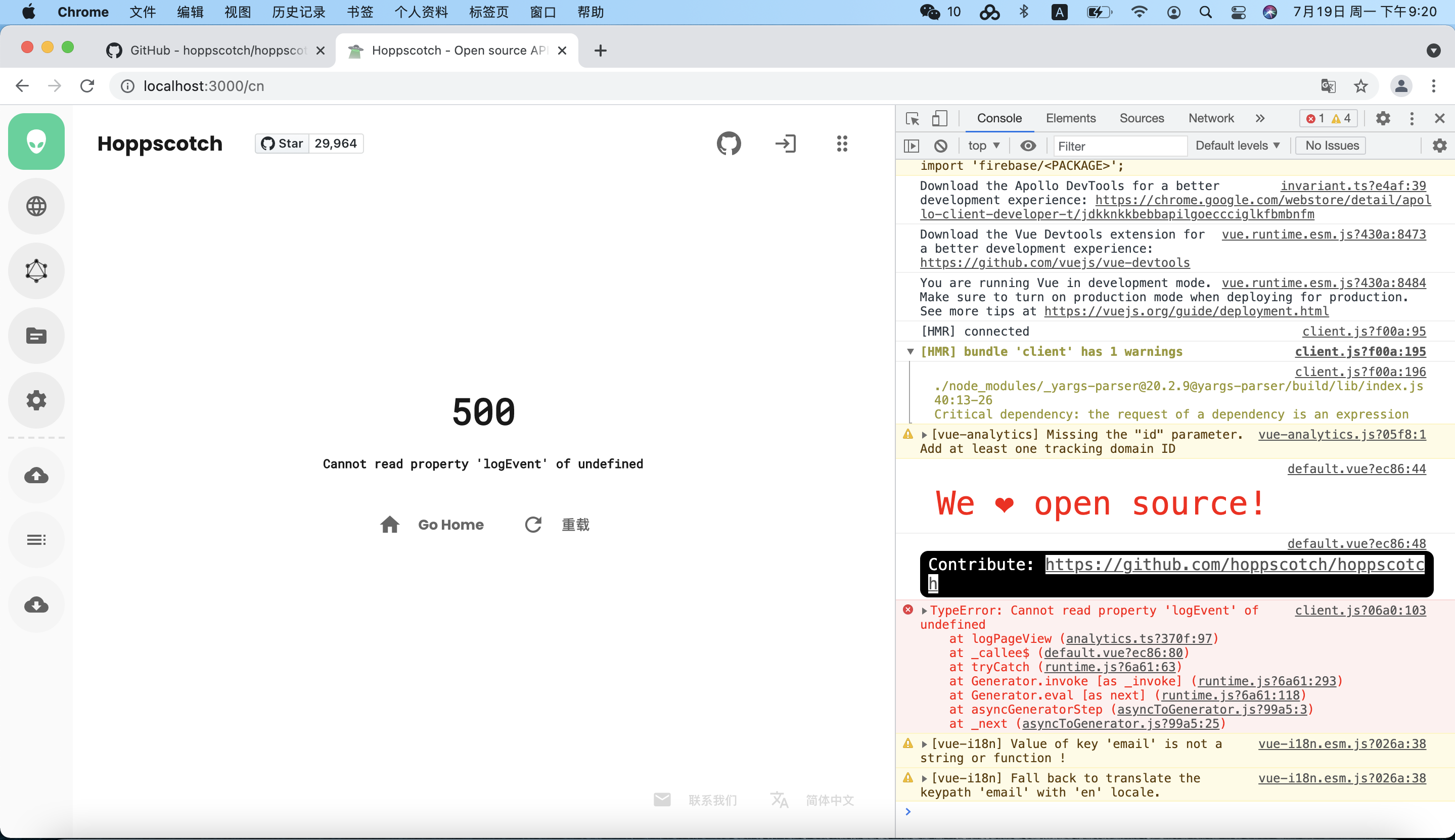Open the globe Realtime sidebar icon
Image resolution: width=1455 pixels, height=840 pixels.
pyautogui.click(x=36, y=206)
